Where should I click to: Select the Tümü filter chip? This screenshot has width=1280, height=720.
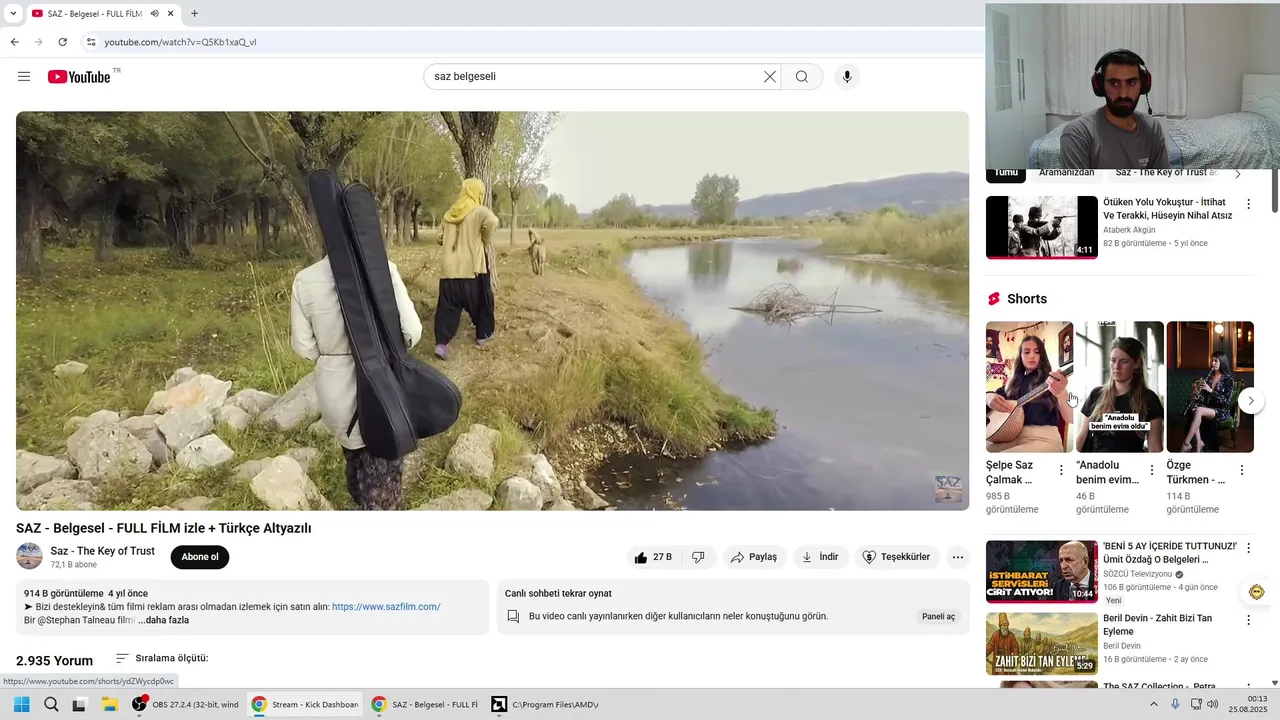1006,174
